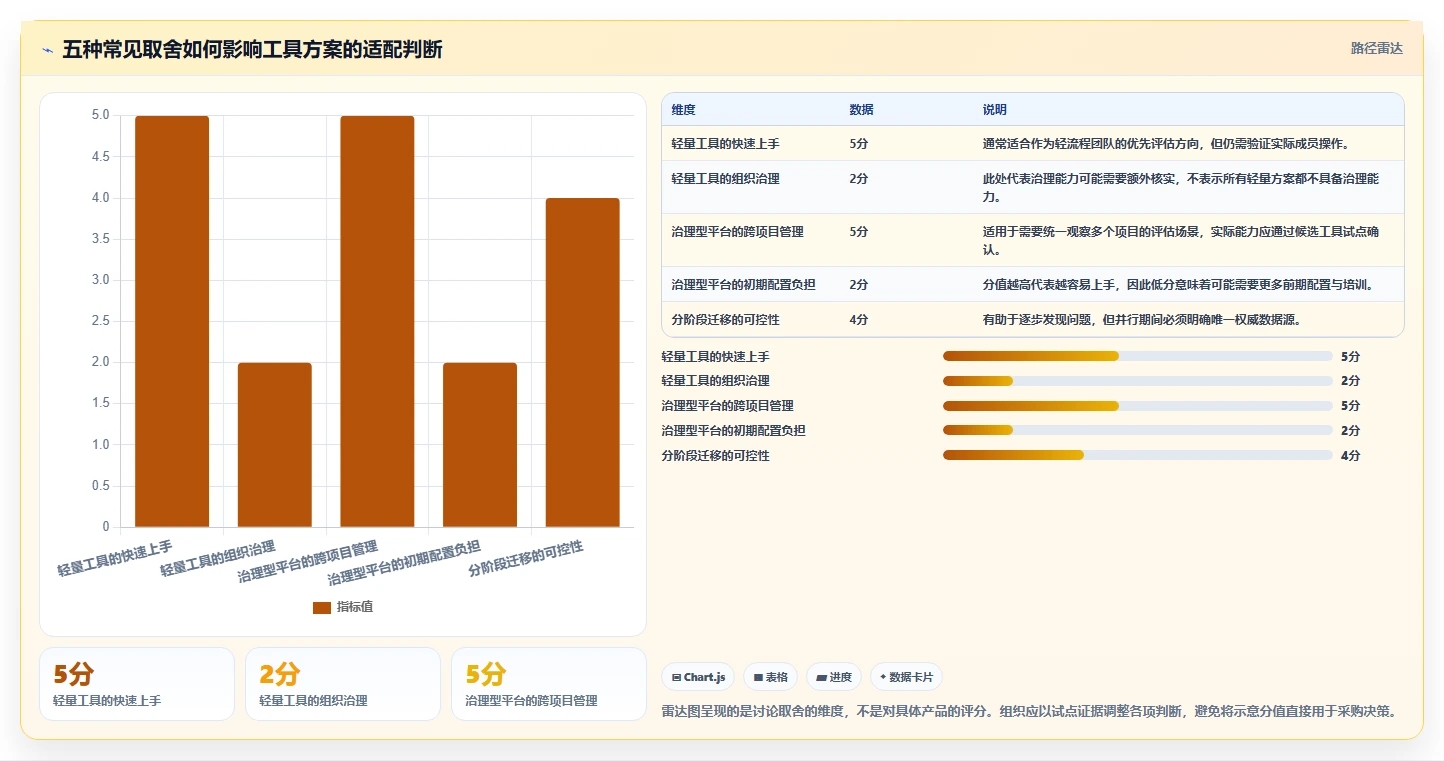Click x-axis label 治理型平台的初期配置负担 under the chart
The image size is (1444, 761).
405,563
